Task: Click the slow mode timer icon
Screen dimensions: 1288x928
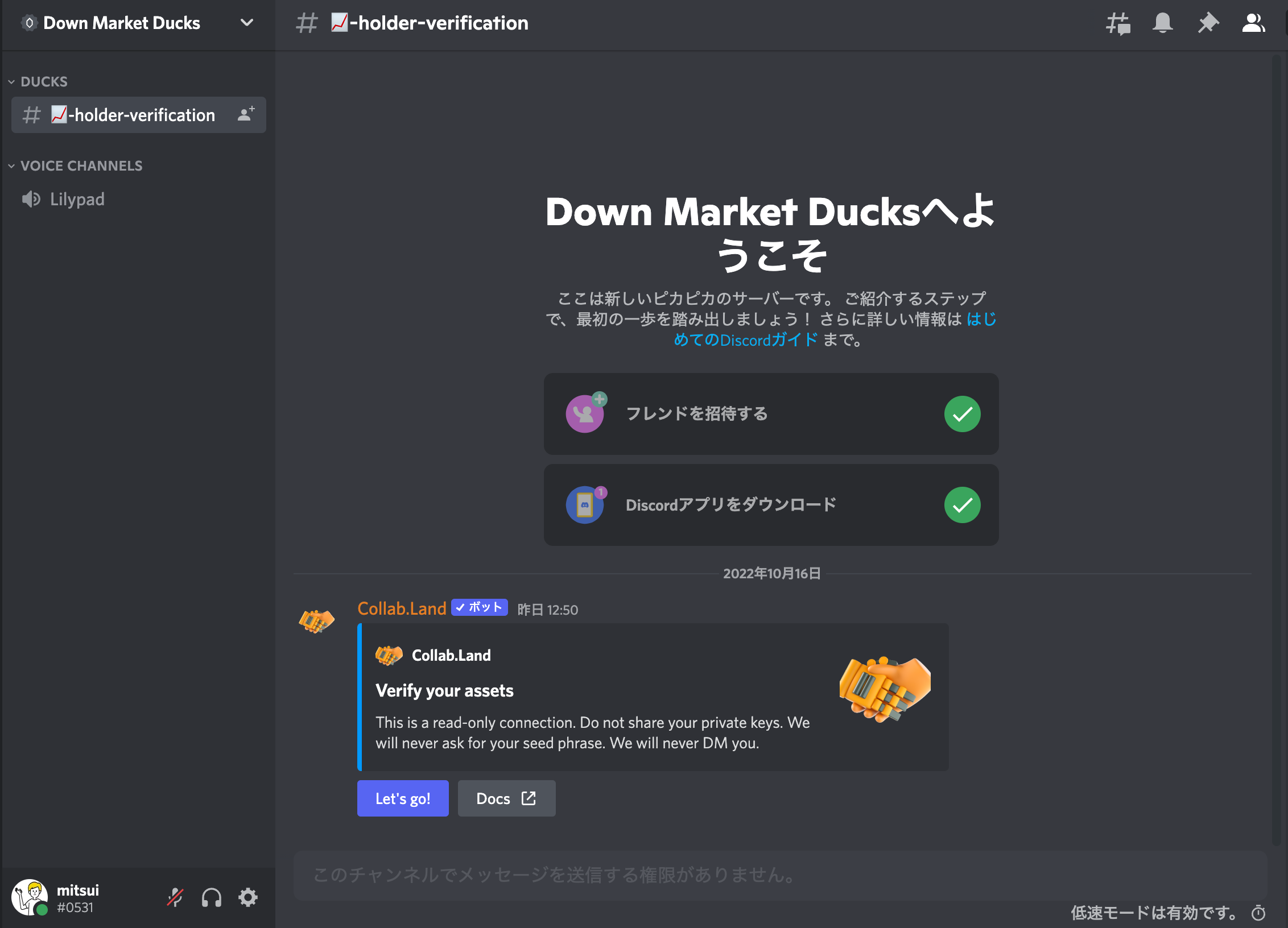Action: coord(1258,913)
